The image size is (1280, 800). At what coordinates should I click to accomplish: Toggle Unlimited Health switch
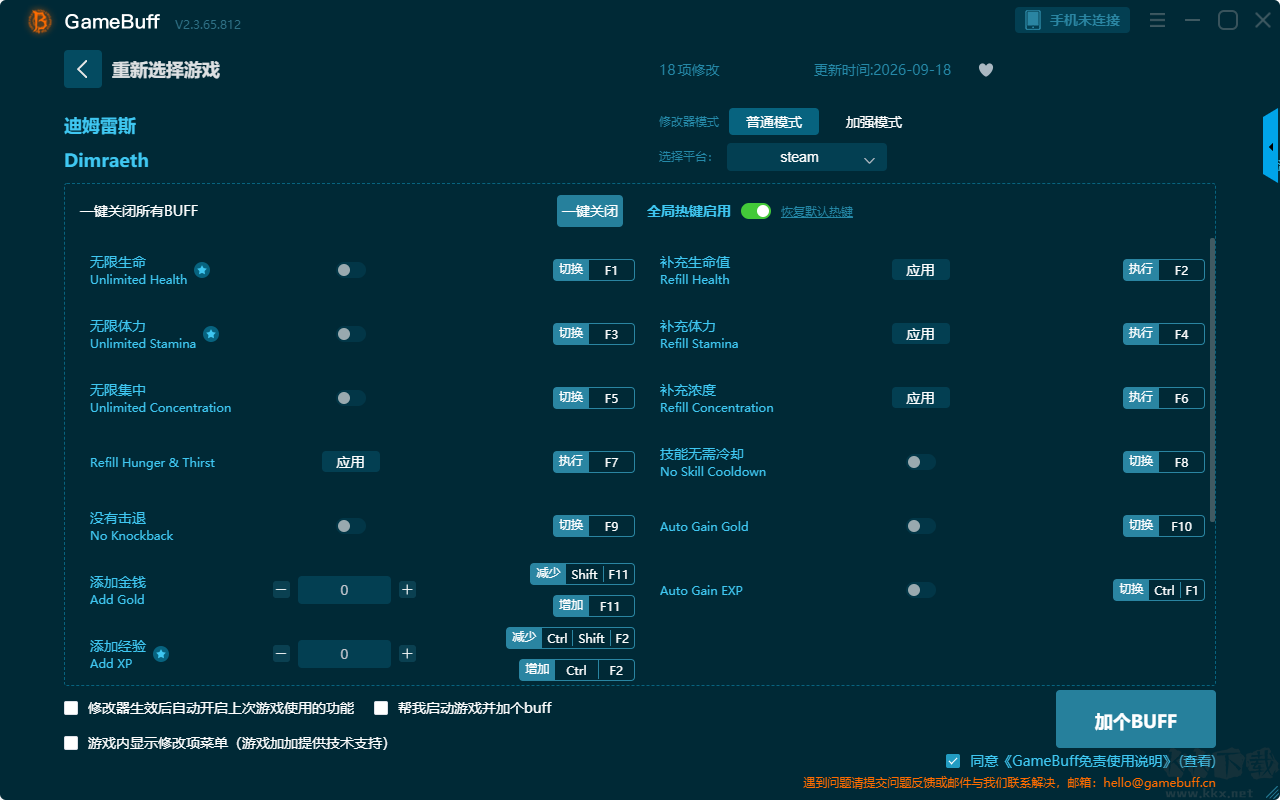(350, 270)
